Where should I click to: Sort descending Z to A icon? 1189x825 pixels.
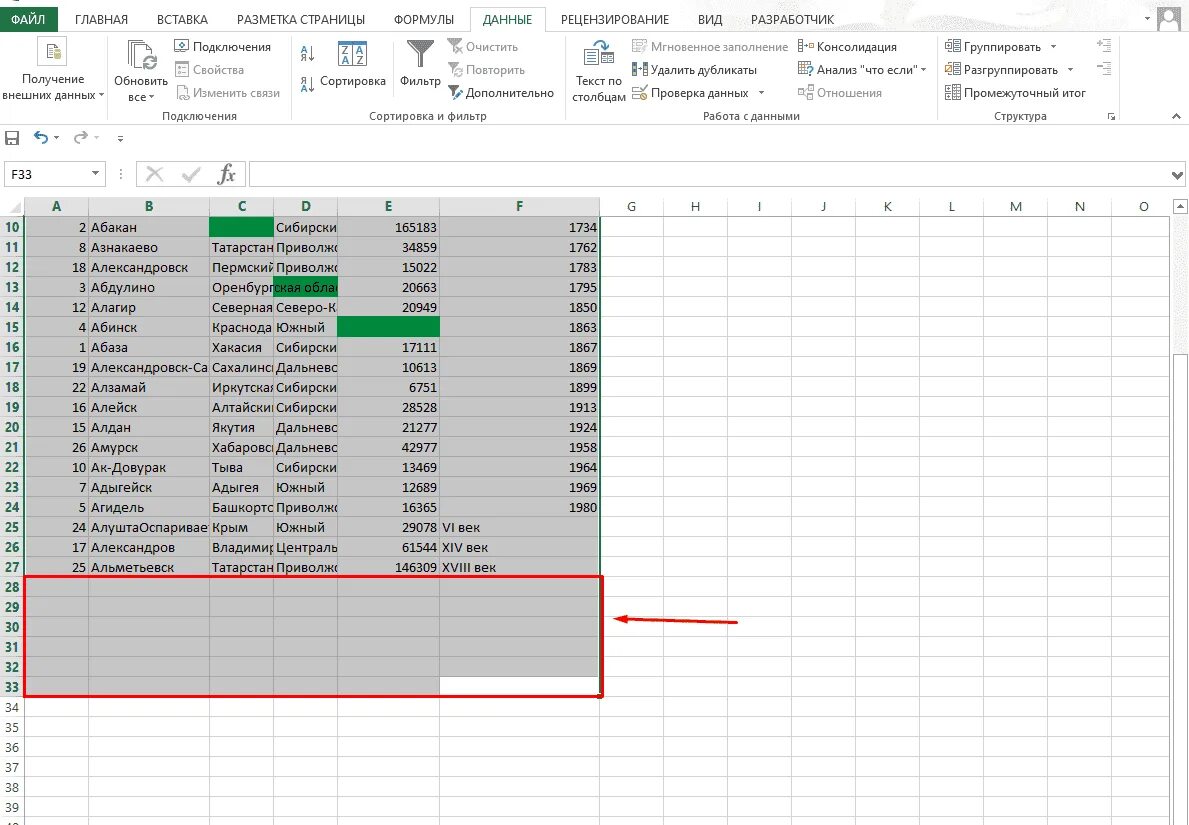click(x=307, y=84)
